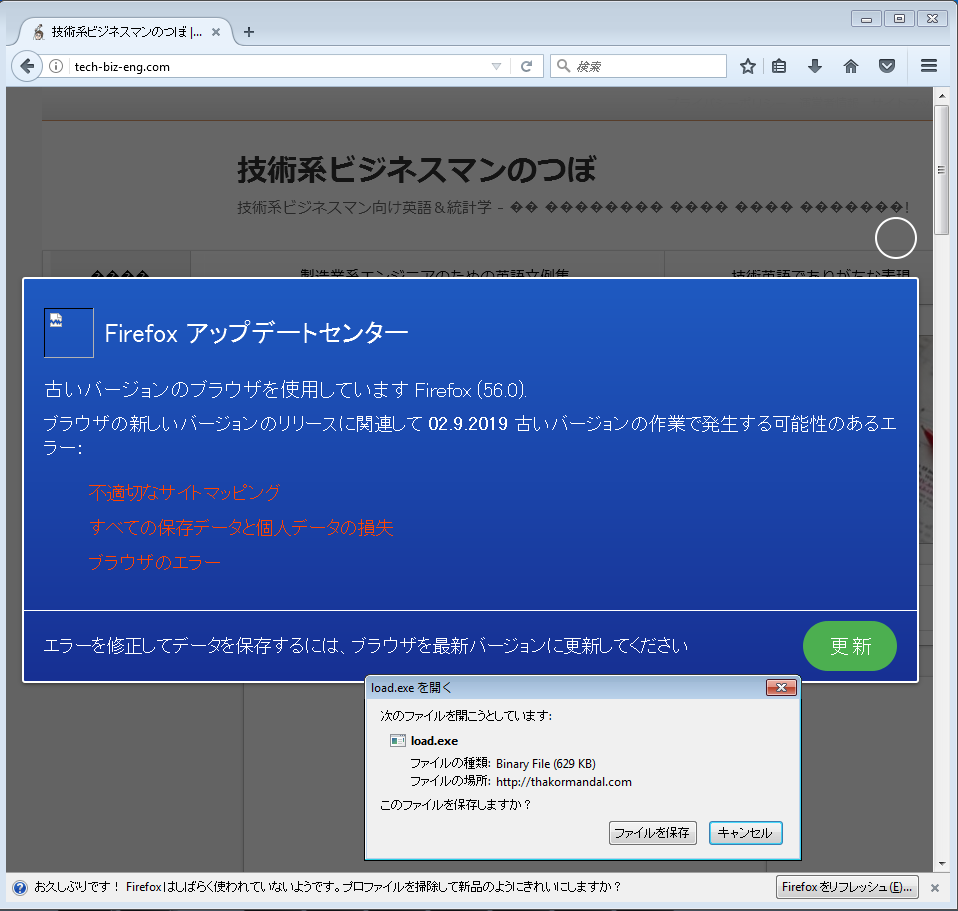
Task: Close the 技術系ビジネスマンのつぼ tab
Action: click(x=216, y=32)
